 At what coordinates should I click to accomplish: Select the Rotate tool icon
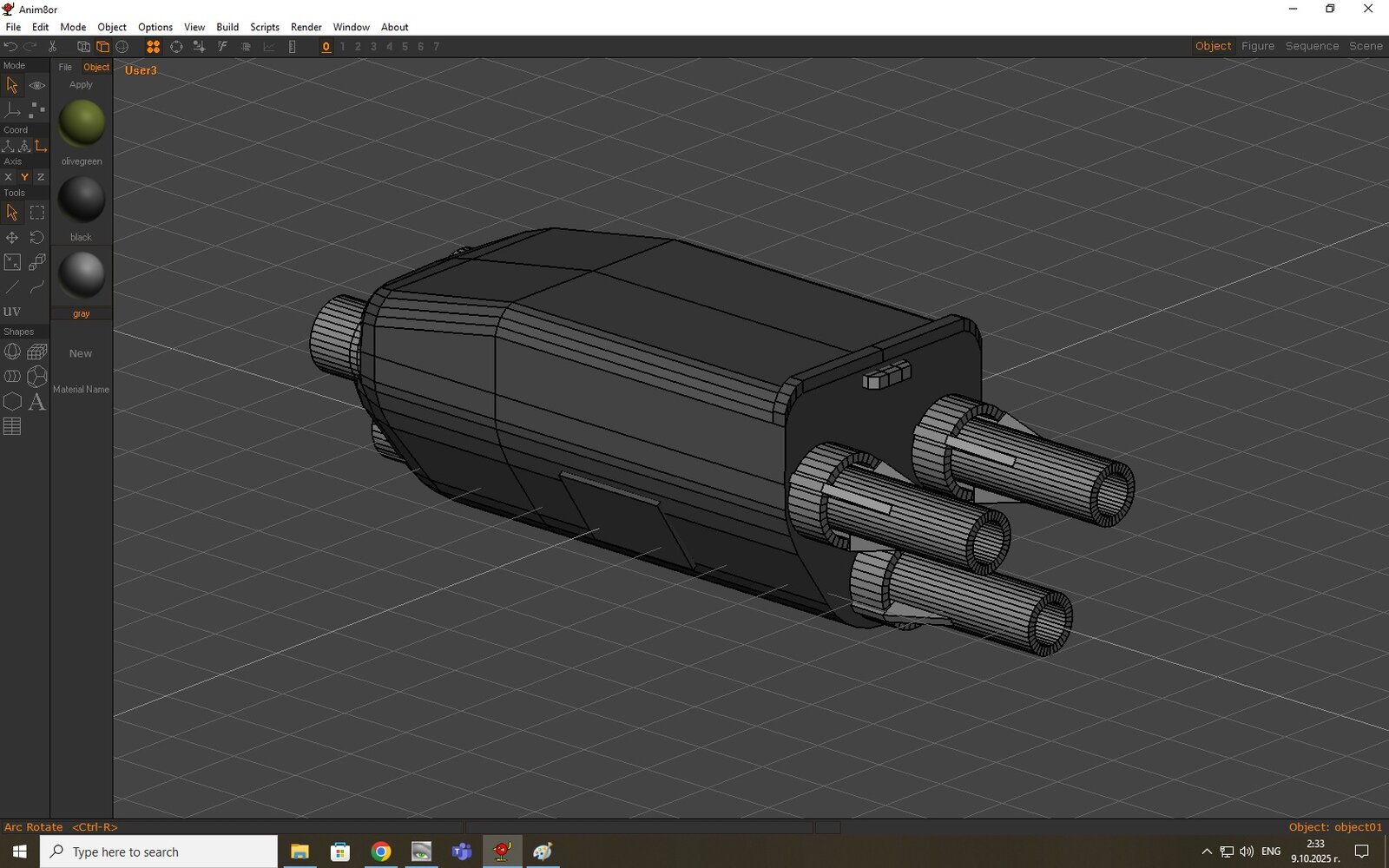(37, 237)
